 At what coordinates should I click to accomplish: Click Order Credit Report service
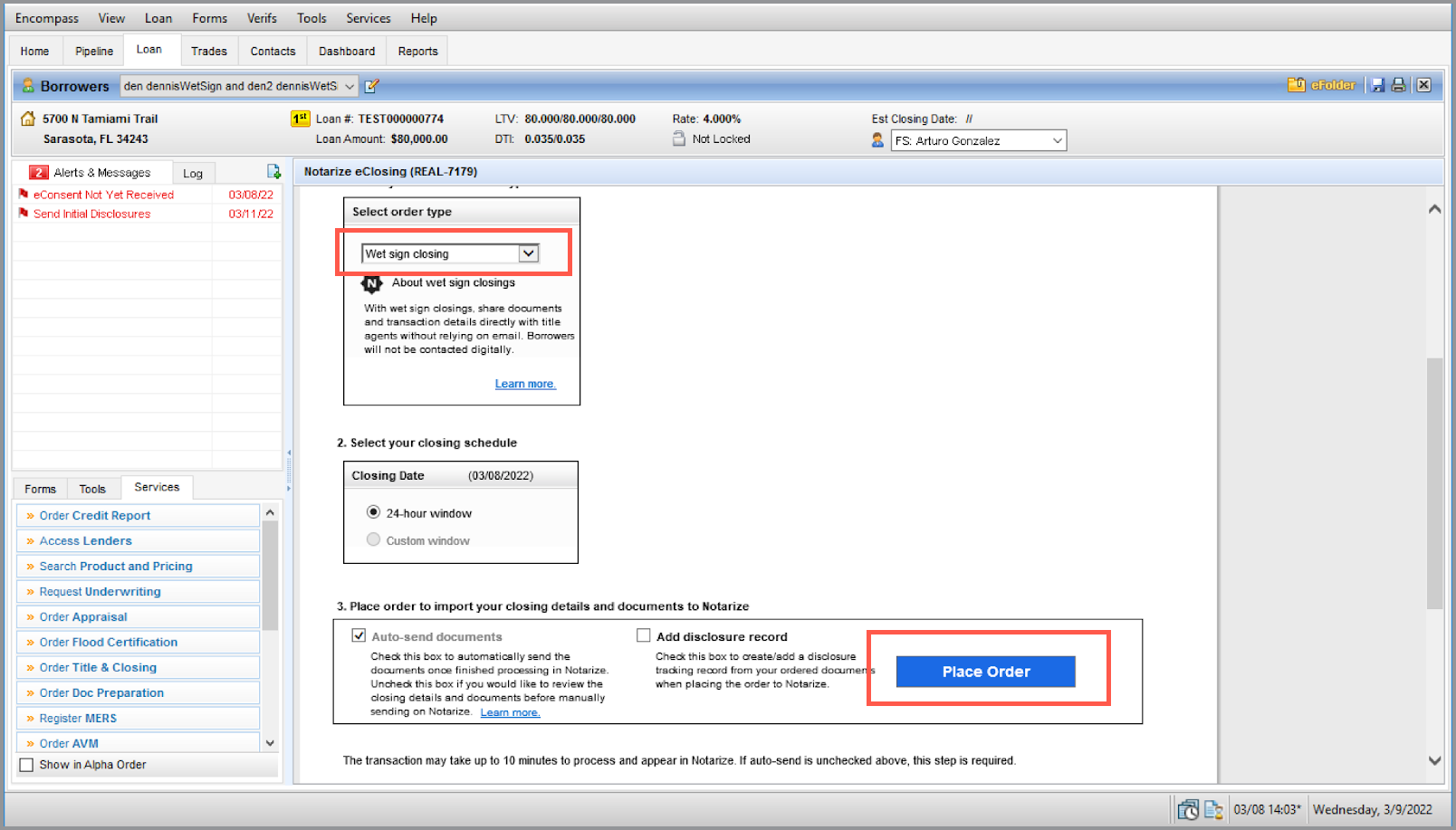138,515
